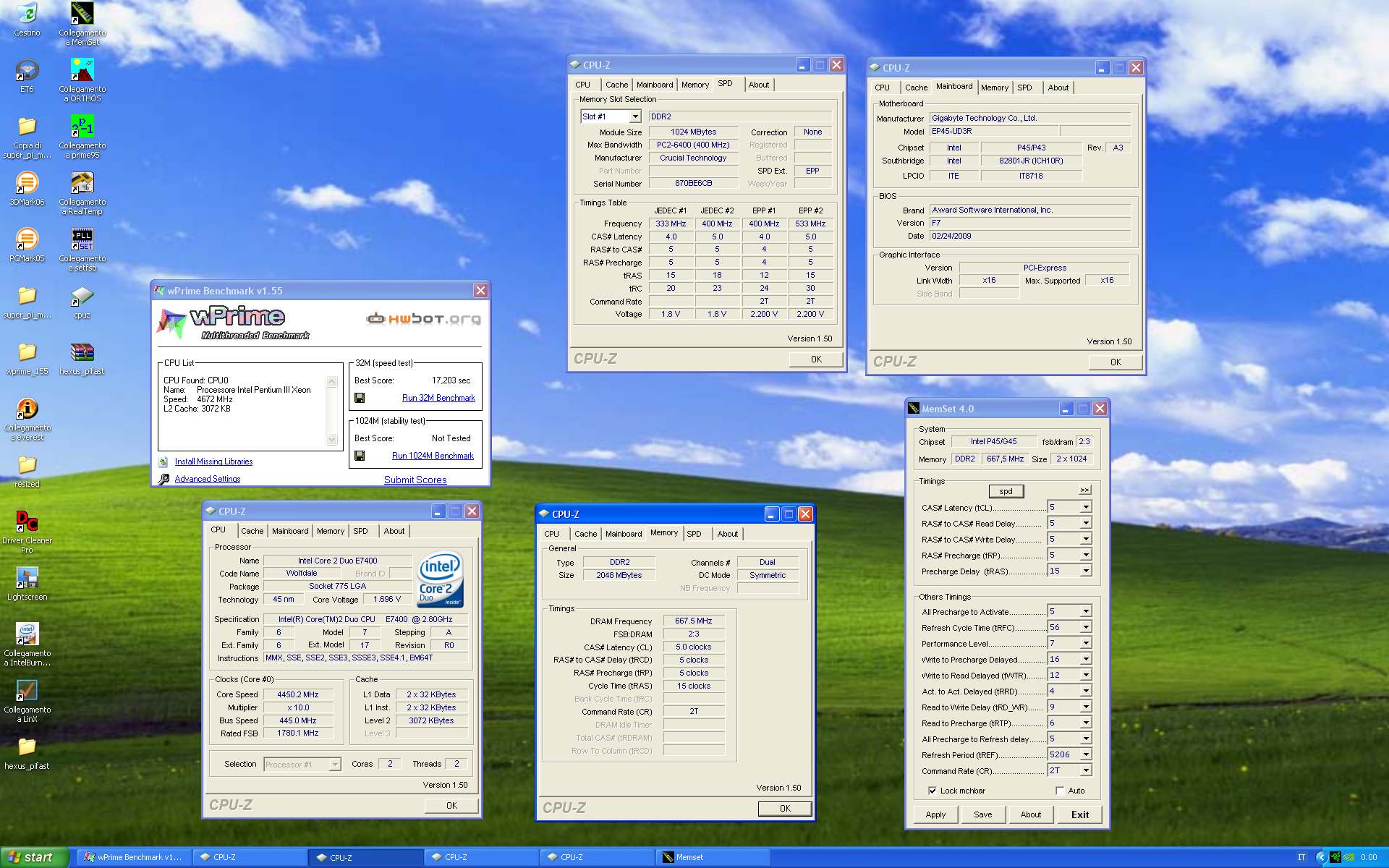Open About tab in Processor CPU-Z window
Screen dimensions: 1389x868
[x=394, y=531]
